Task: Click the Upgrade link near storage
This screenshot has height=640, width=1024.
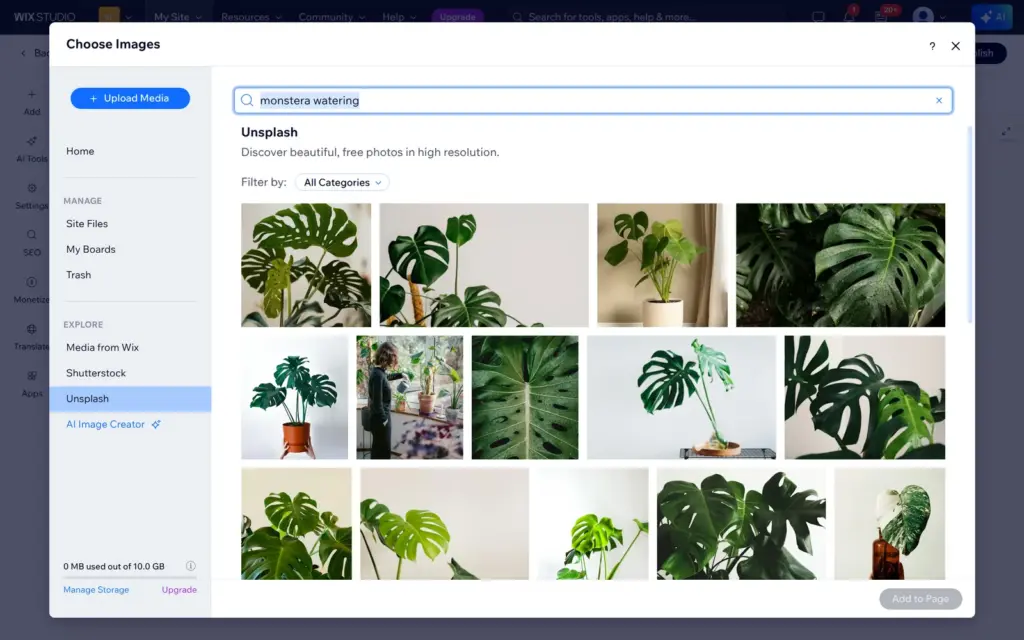Action: (x=179, y=590)
